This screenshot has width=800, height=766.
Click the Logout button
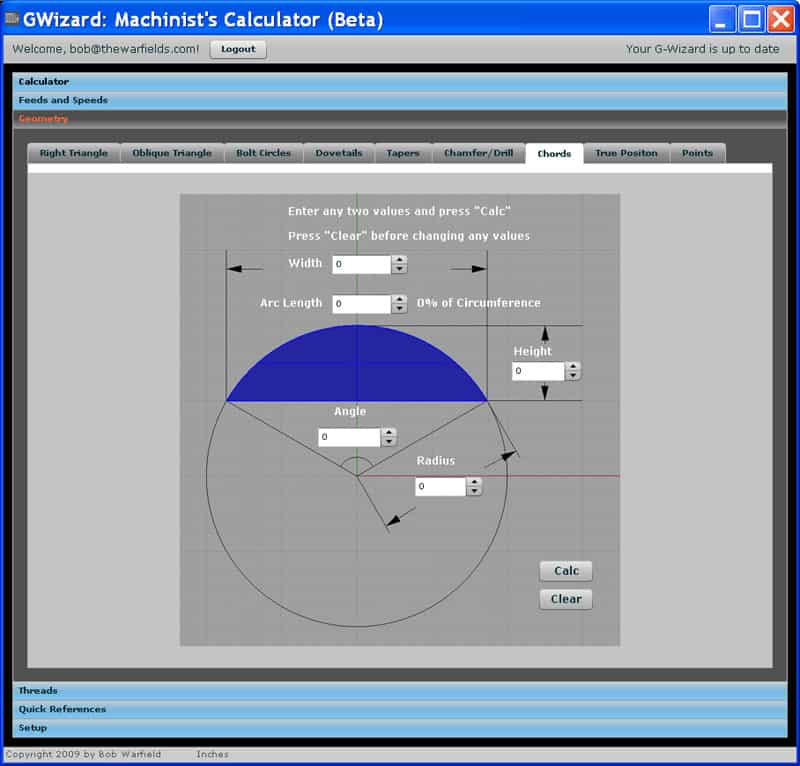pyautogui.click(x=238, y=48)
